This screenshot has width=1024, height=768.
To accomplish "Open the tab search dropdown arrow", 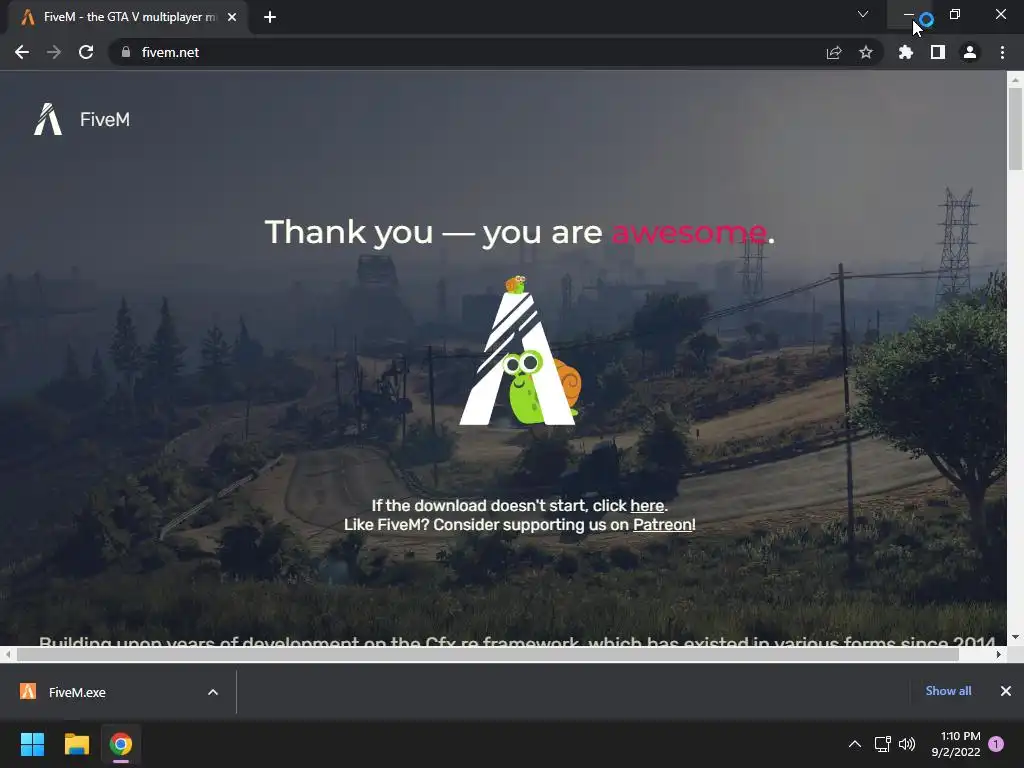I will 863,14.
